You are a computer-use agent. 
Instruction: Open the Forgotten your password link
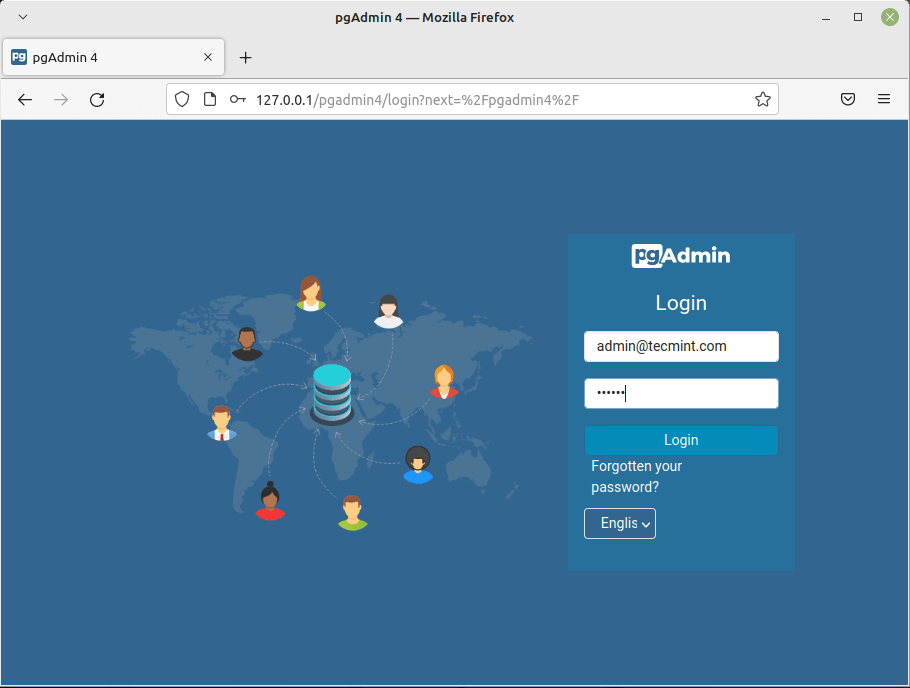click(636, 477)
